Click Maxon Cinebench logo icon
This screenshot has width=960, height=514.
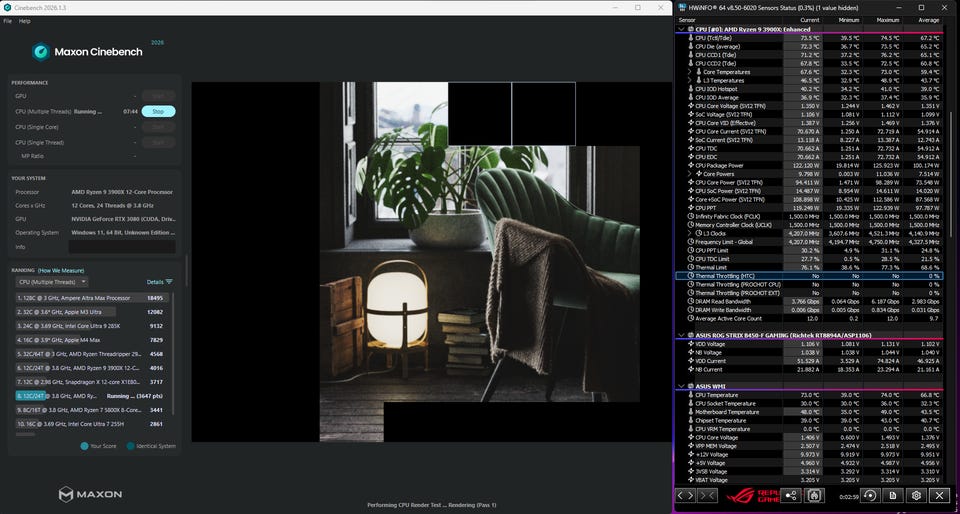pos(41,51)
